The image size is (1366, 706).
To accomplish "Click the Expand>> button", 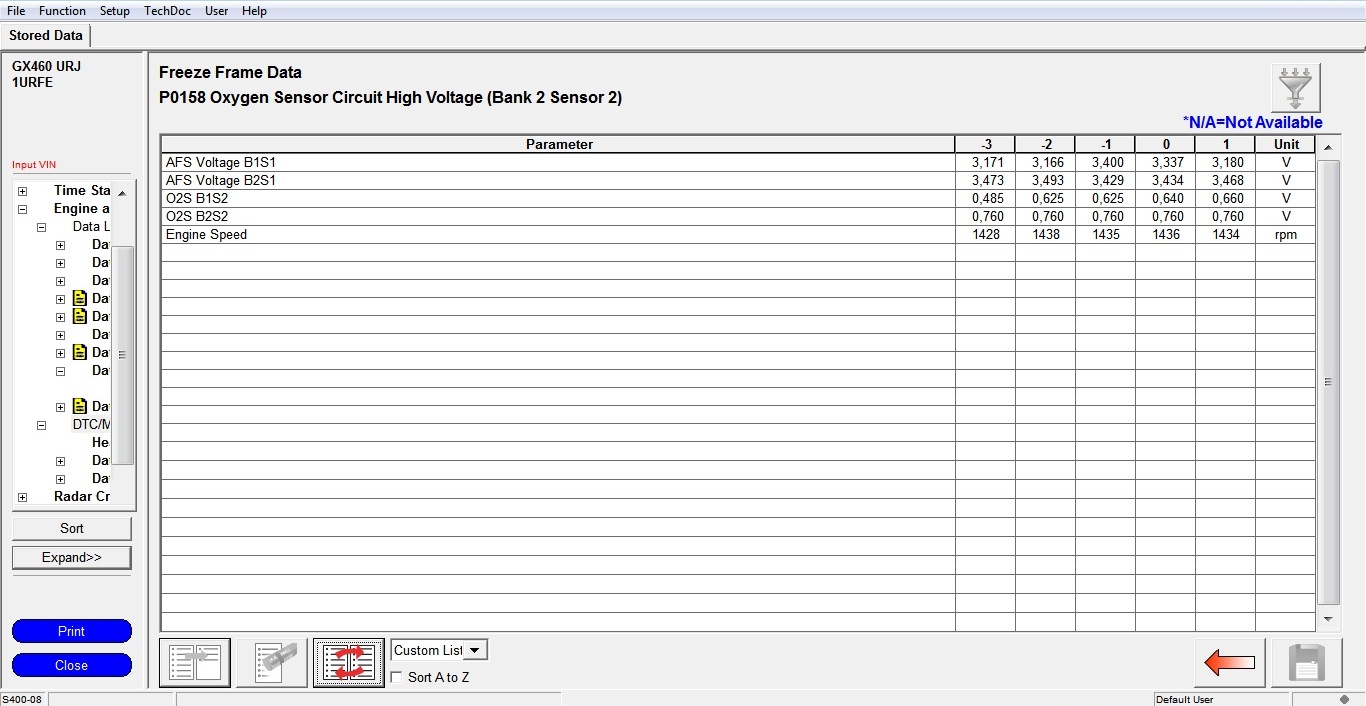I will [x=72, y=557].
